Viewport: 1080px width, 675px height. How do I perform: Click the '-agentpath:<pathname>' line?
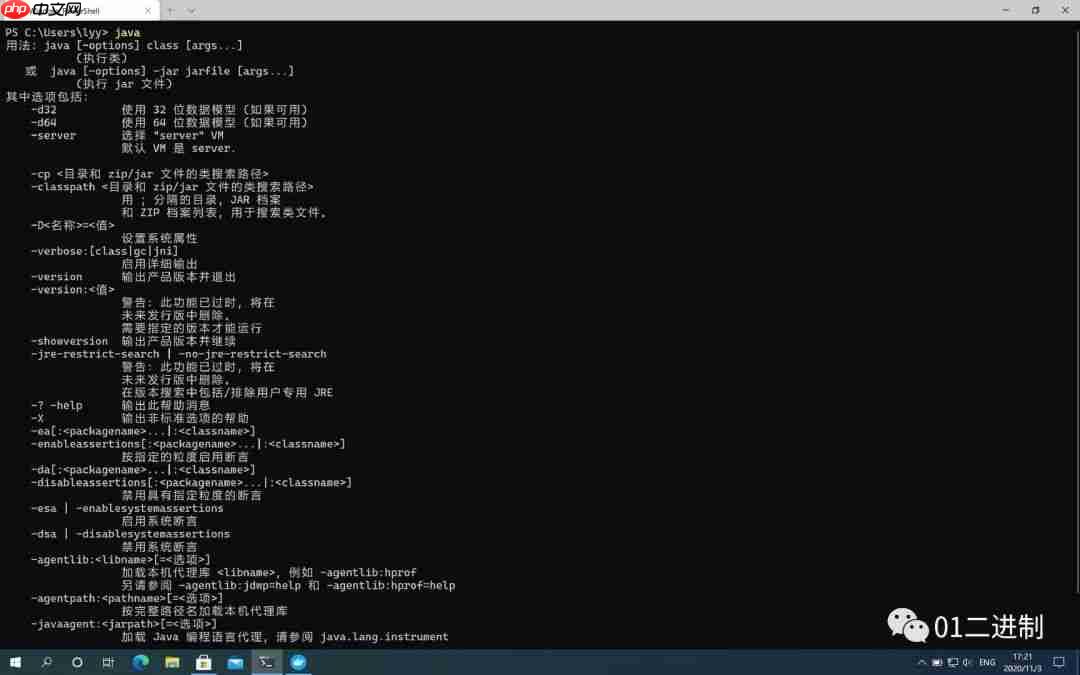[127, 599]
